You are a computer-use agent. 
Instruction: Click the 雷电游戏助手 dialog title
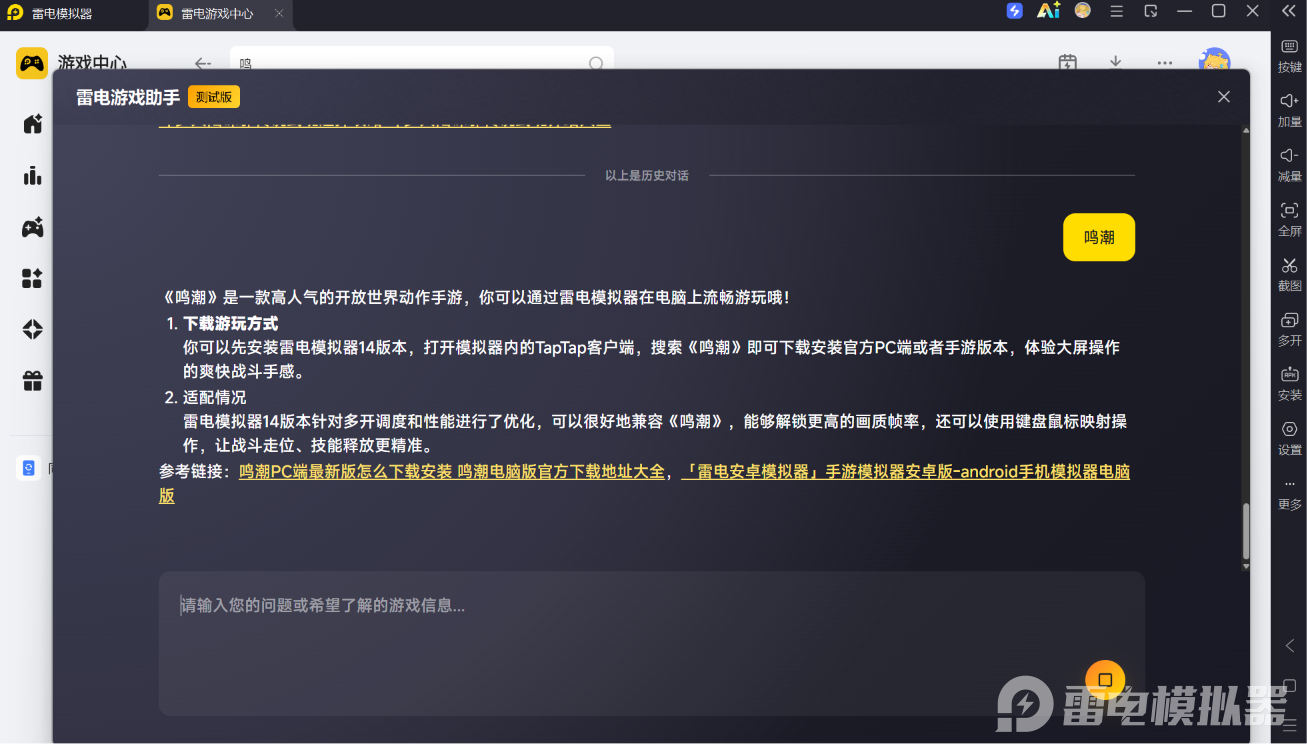coord(128,97)
